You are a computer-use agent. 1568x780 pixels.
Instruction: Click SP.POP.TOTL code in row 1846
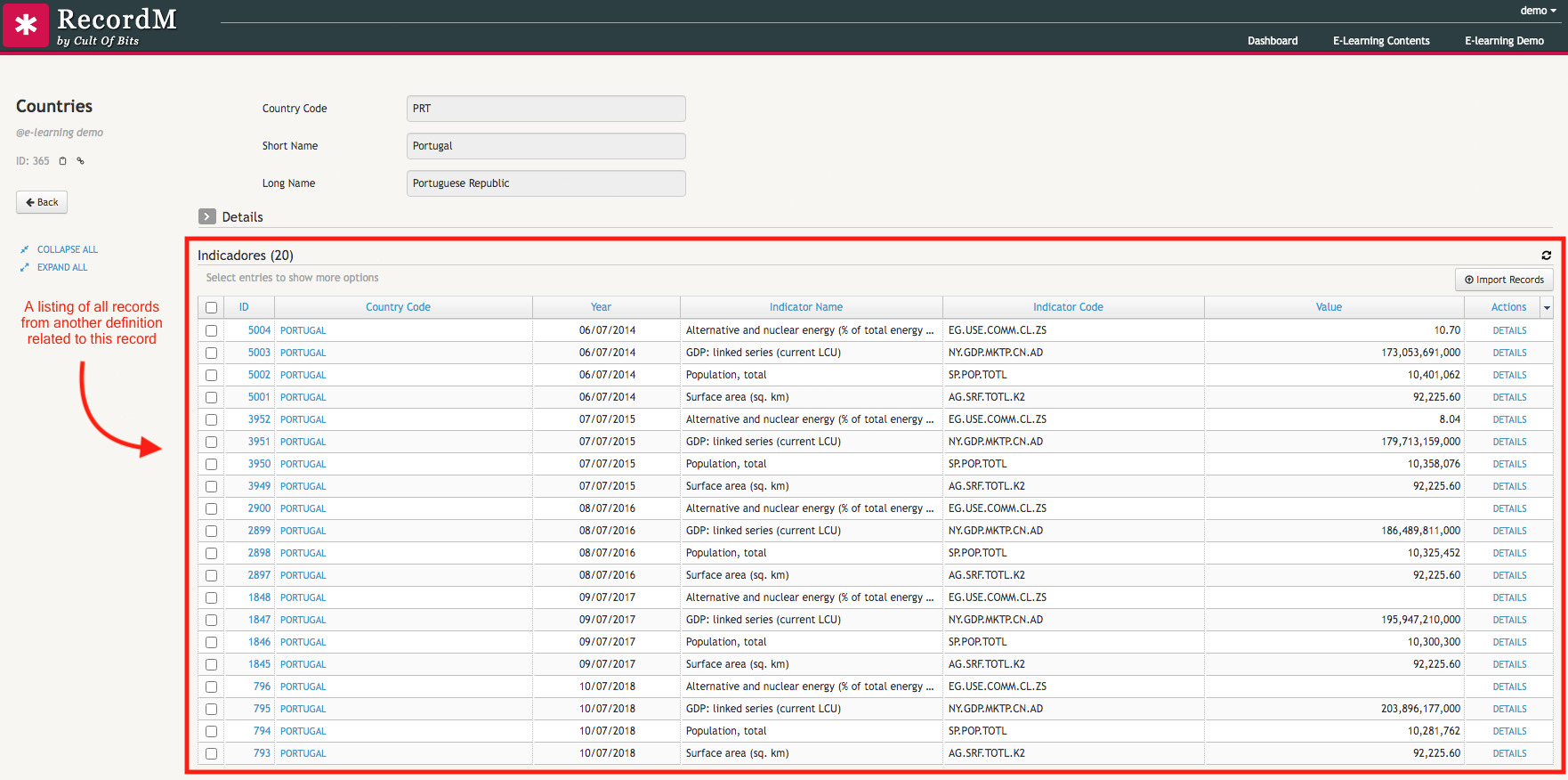pos(978,642)
